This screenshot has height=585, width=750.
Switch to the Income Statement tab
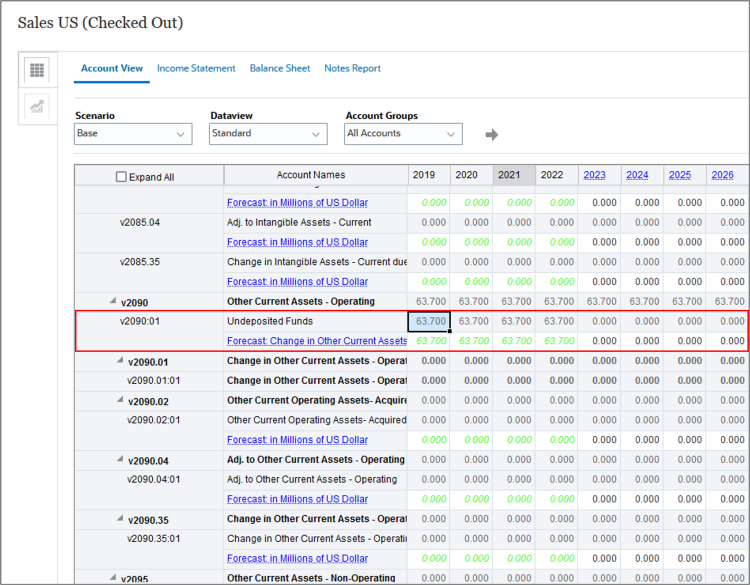(x=196, y=68)
